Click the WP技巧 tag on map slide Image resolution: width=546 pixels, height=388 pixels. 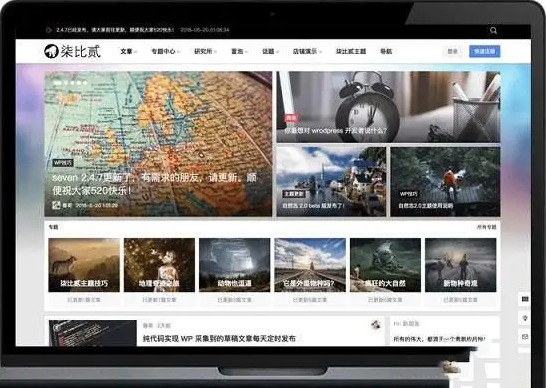63,163
